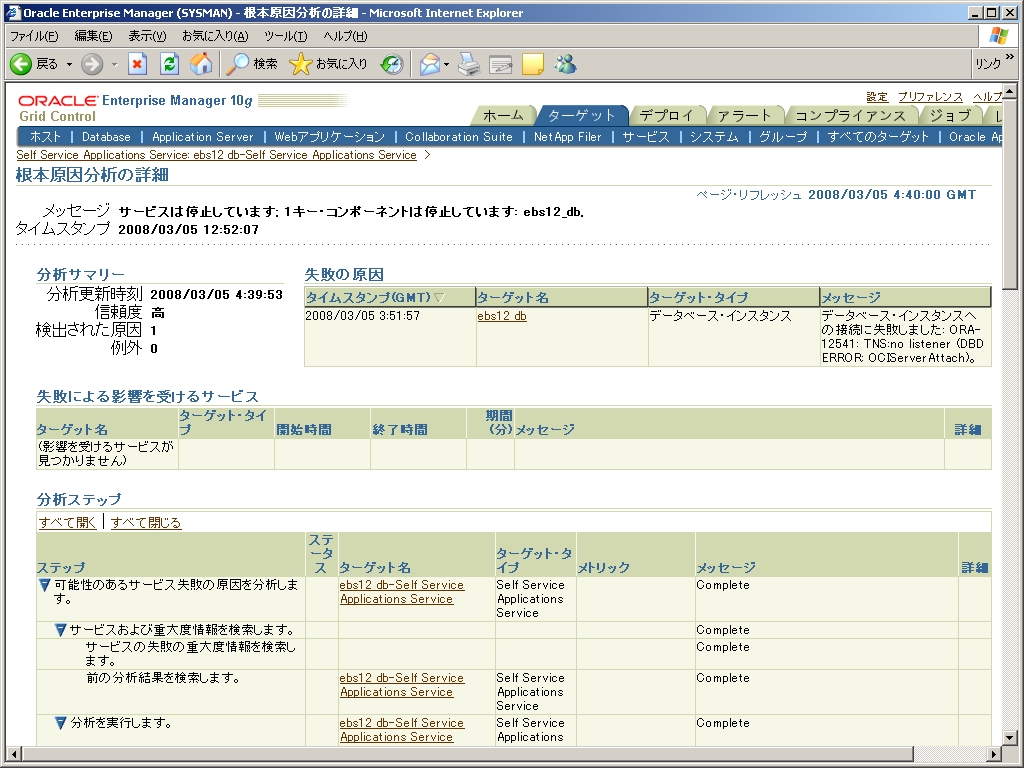Select the すべてのターゲット subtab

(x=878, y=137)
